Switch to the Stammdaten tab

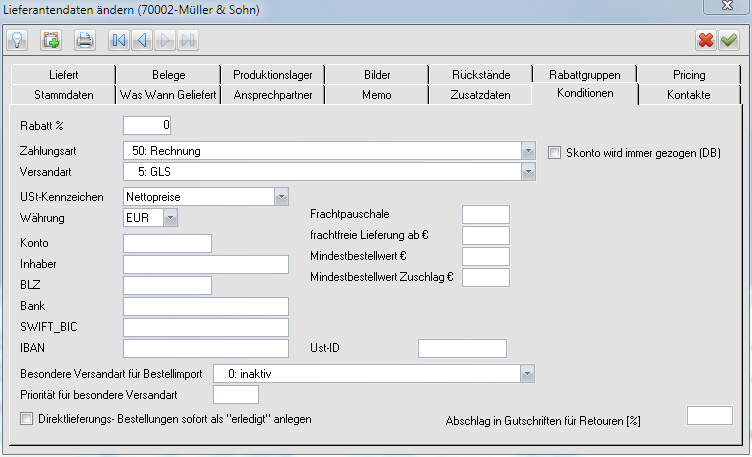64,95
